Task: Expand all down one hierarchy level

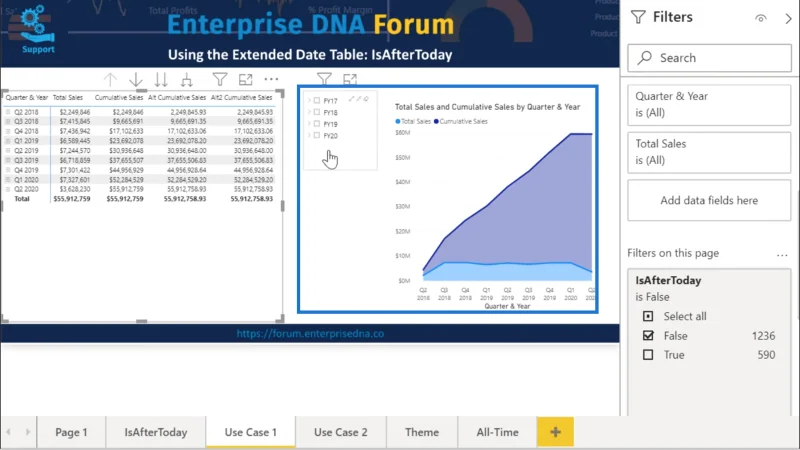Action: (187, 80)
